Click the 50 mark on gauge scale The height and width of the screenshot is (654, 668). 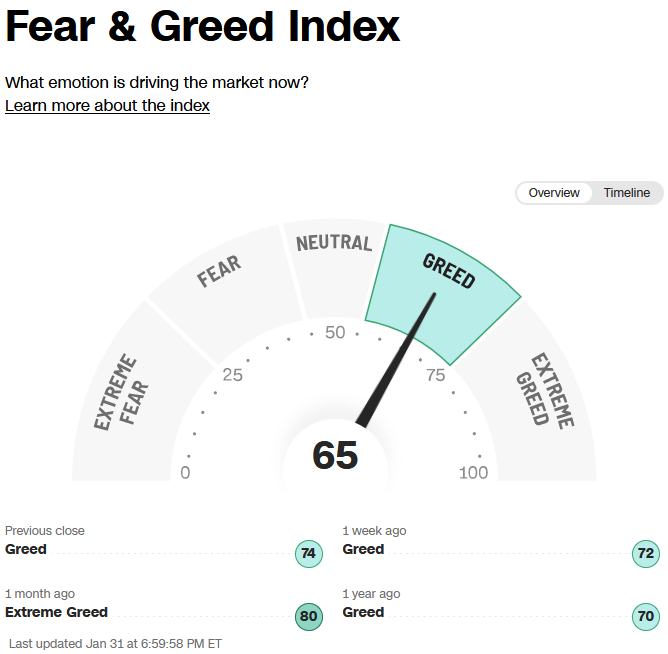[335, 332]
